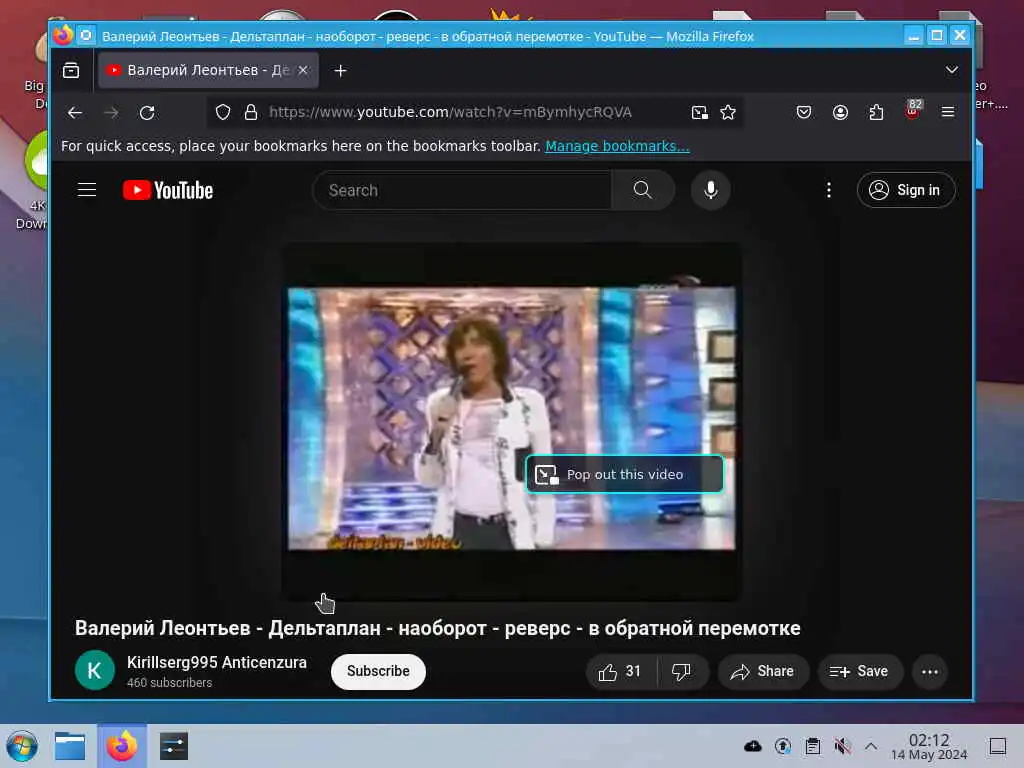Open a new tab with the plus button
The width and height of the screenshot is (1024, 768).
tap(340, 71)
